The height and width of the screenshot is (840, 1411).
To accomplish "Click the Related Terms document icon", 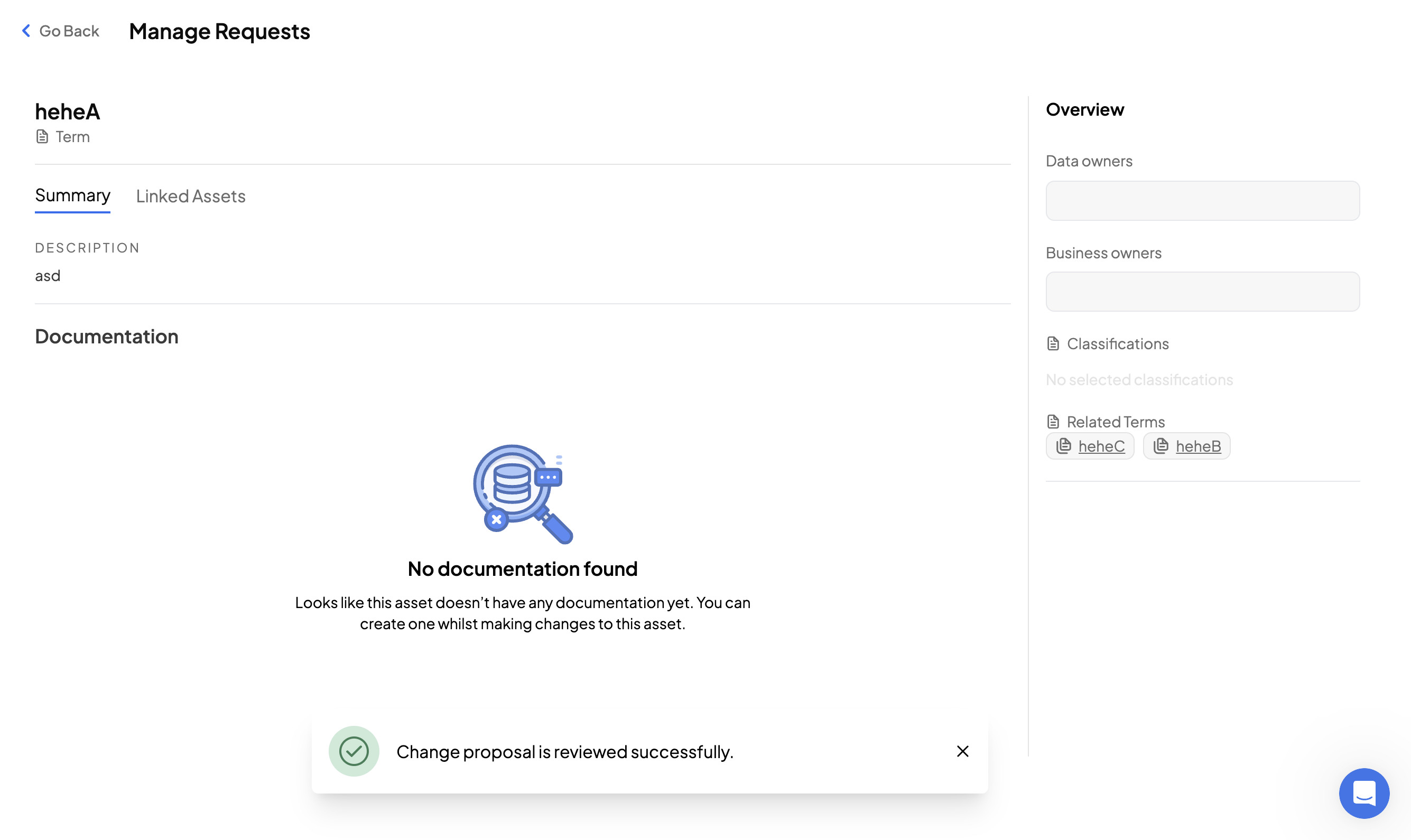I will point(1053,422).
